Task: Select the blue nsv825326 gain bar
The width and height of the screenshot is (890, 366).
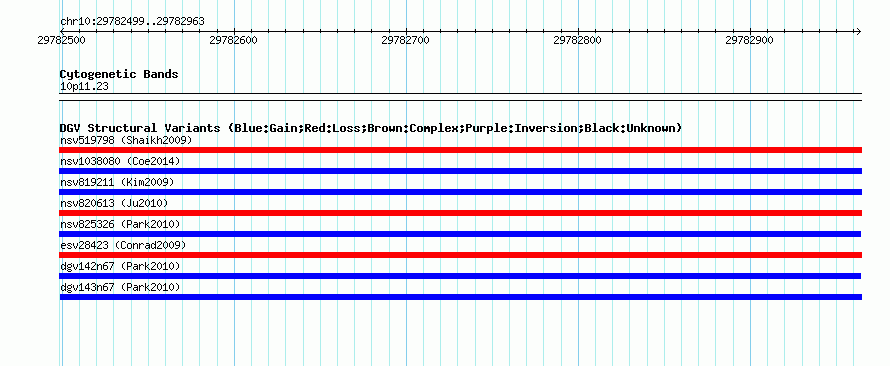Action: click(x=460, y=234)
